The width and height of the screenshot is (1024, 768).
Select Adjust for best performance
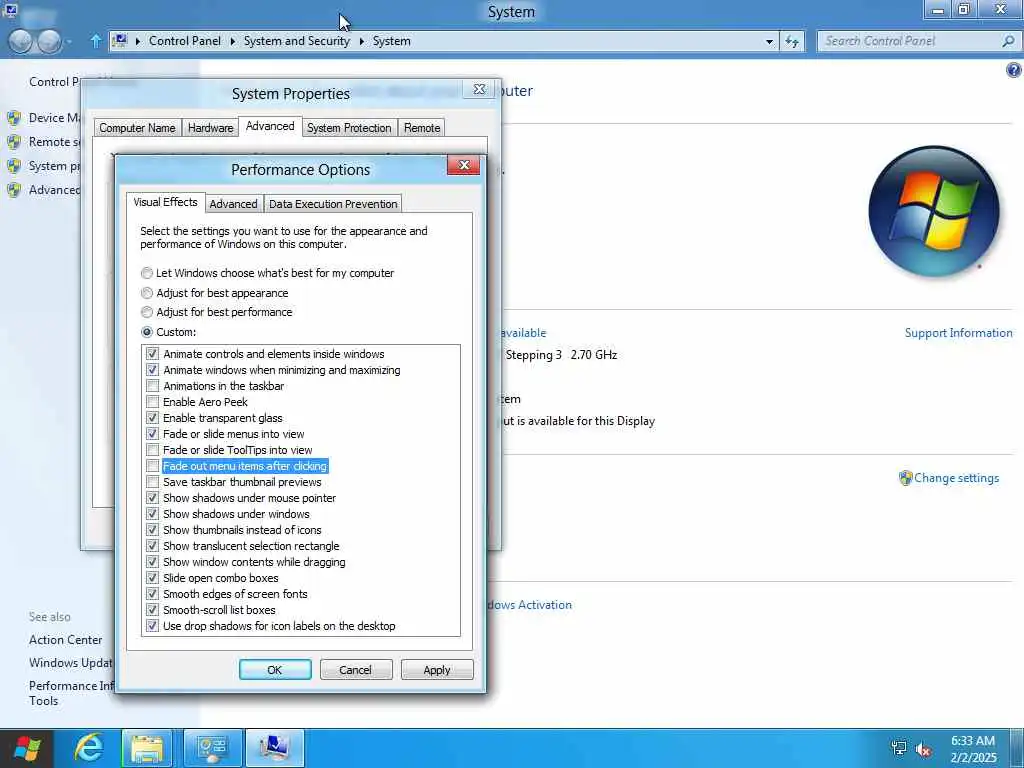pos(147,312)
